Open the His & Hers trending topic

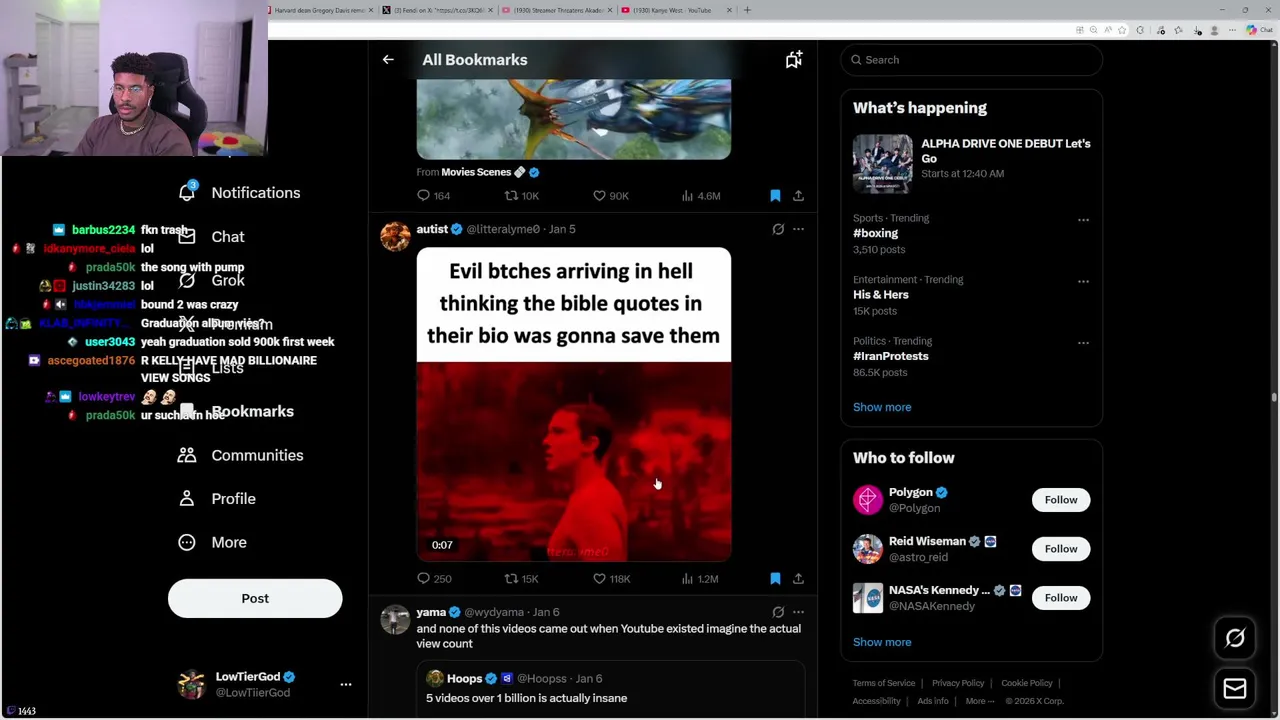881,295
